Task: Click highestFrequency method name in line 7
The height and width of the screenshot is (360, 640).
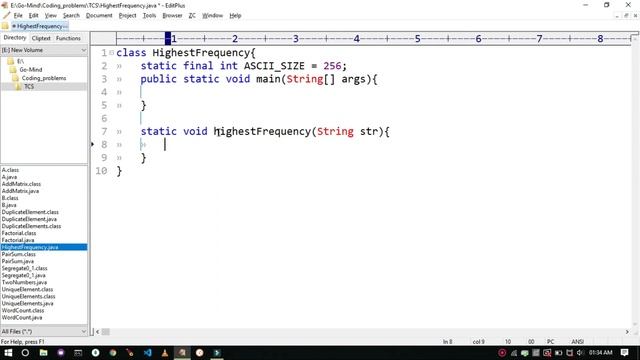Action: click(262, 131)
